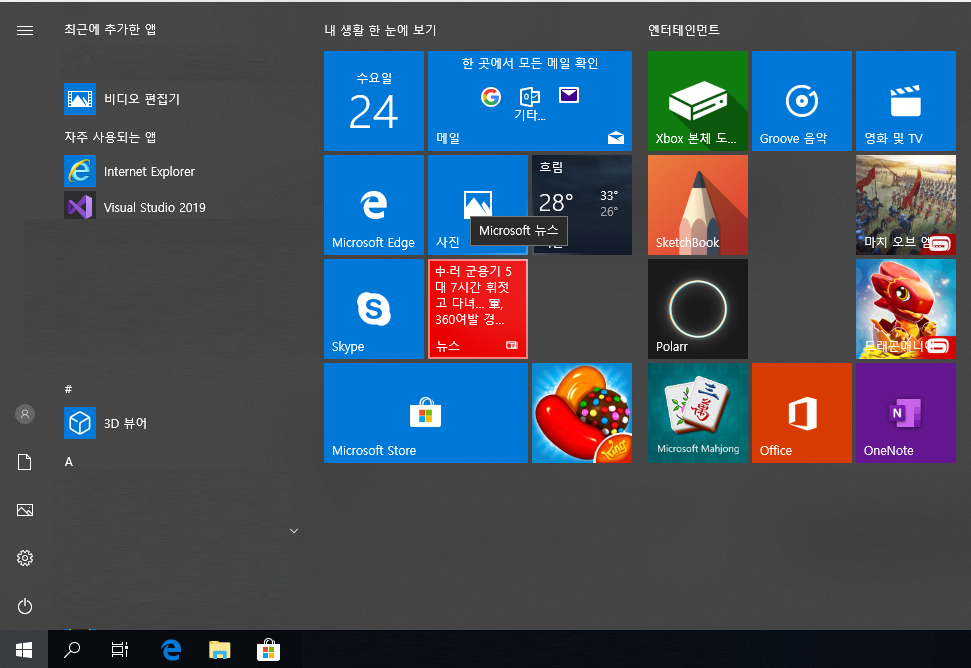This screenshot has width=971, height=668.
Task: Open the Groove 음악 tile
Action: point(802,101)
